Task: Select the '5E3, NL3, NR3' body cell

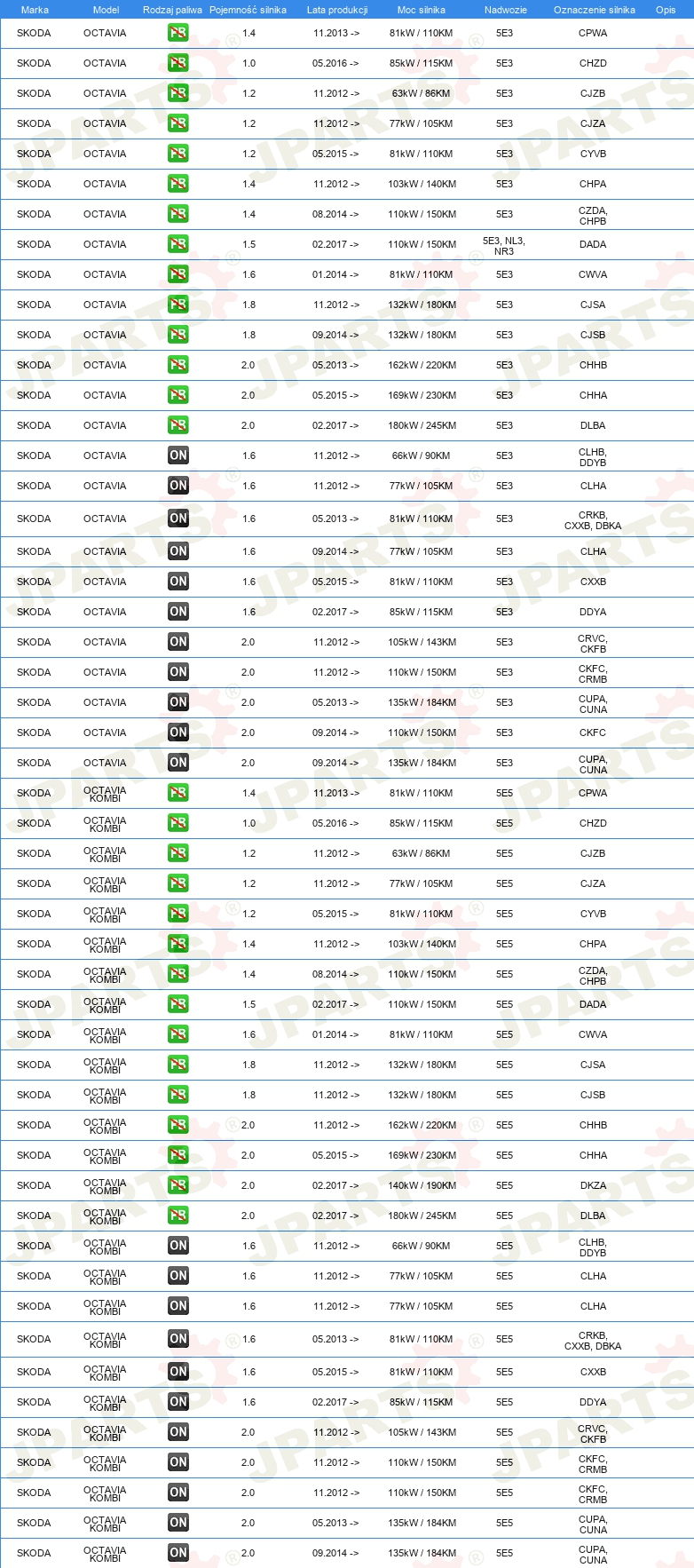Action: 504,246
